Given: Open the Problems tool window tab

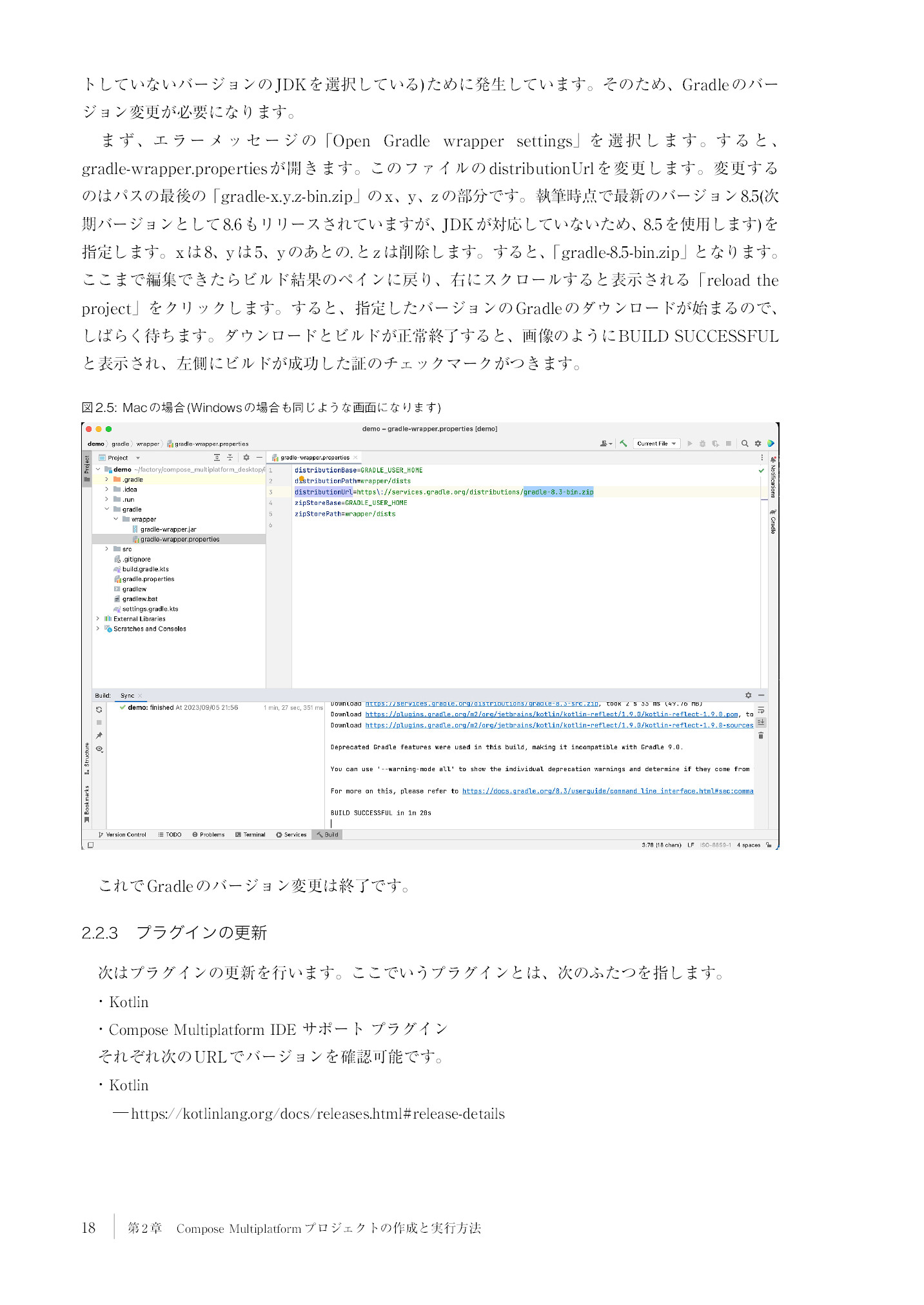Looking at the screenshot, I should [208, 834].
